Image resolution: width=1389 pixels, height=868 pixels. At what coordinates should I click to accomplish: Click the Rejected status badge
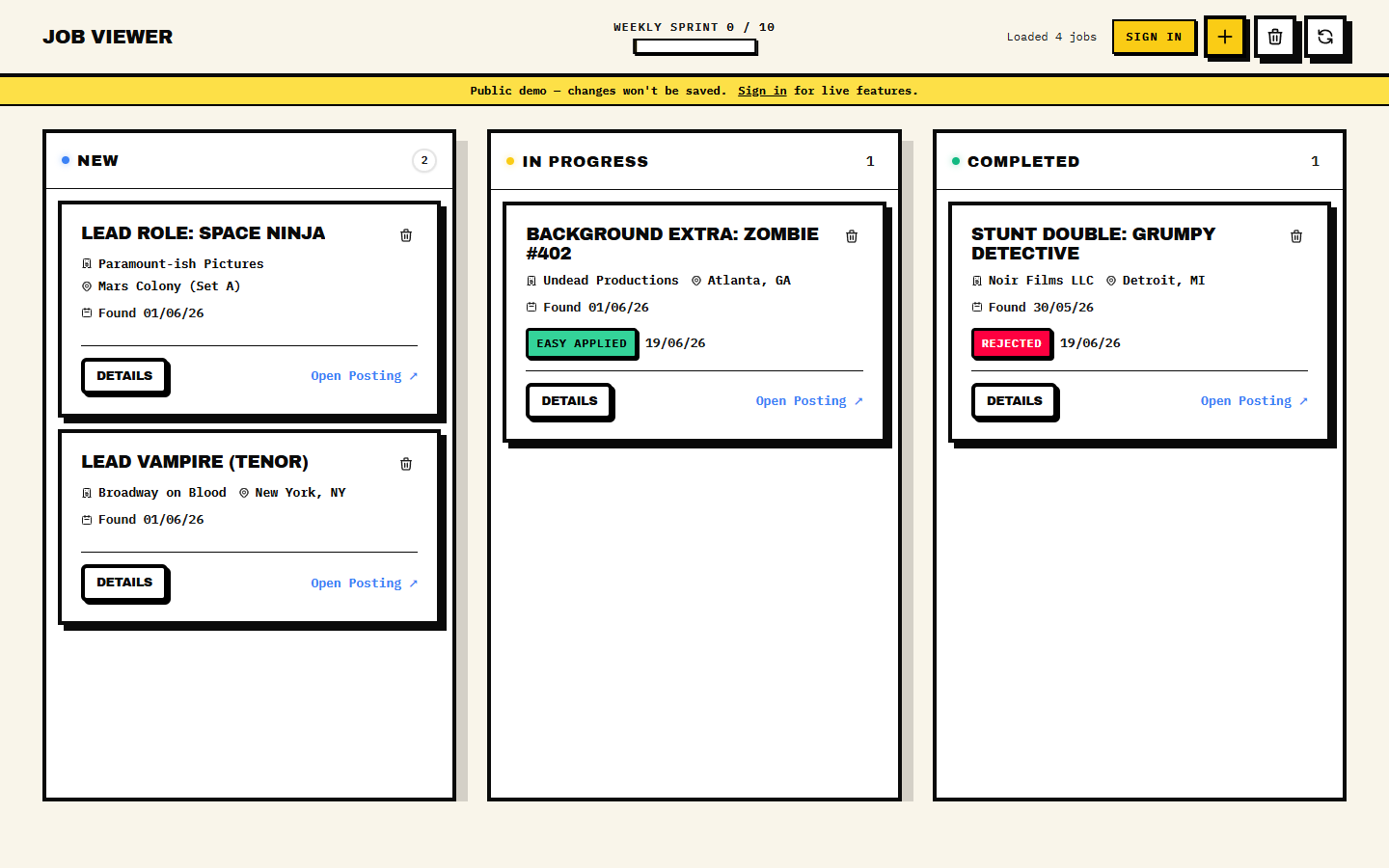tap(1011, 343)
